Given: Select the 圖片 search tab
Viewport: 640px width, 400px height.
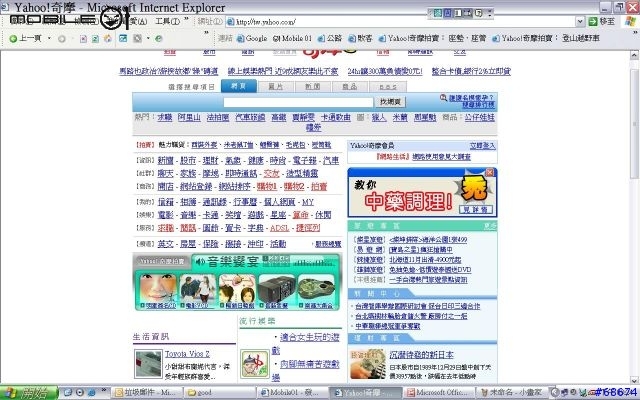Looking at the screenshot, I should pyautogui.click(x=276, y=87).
